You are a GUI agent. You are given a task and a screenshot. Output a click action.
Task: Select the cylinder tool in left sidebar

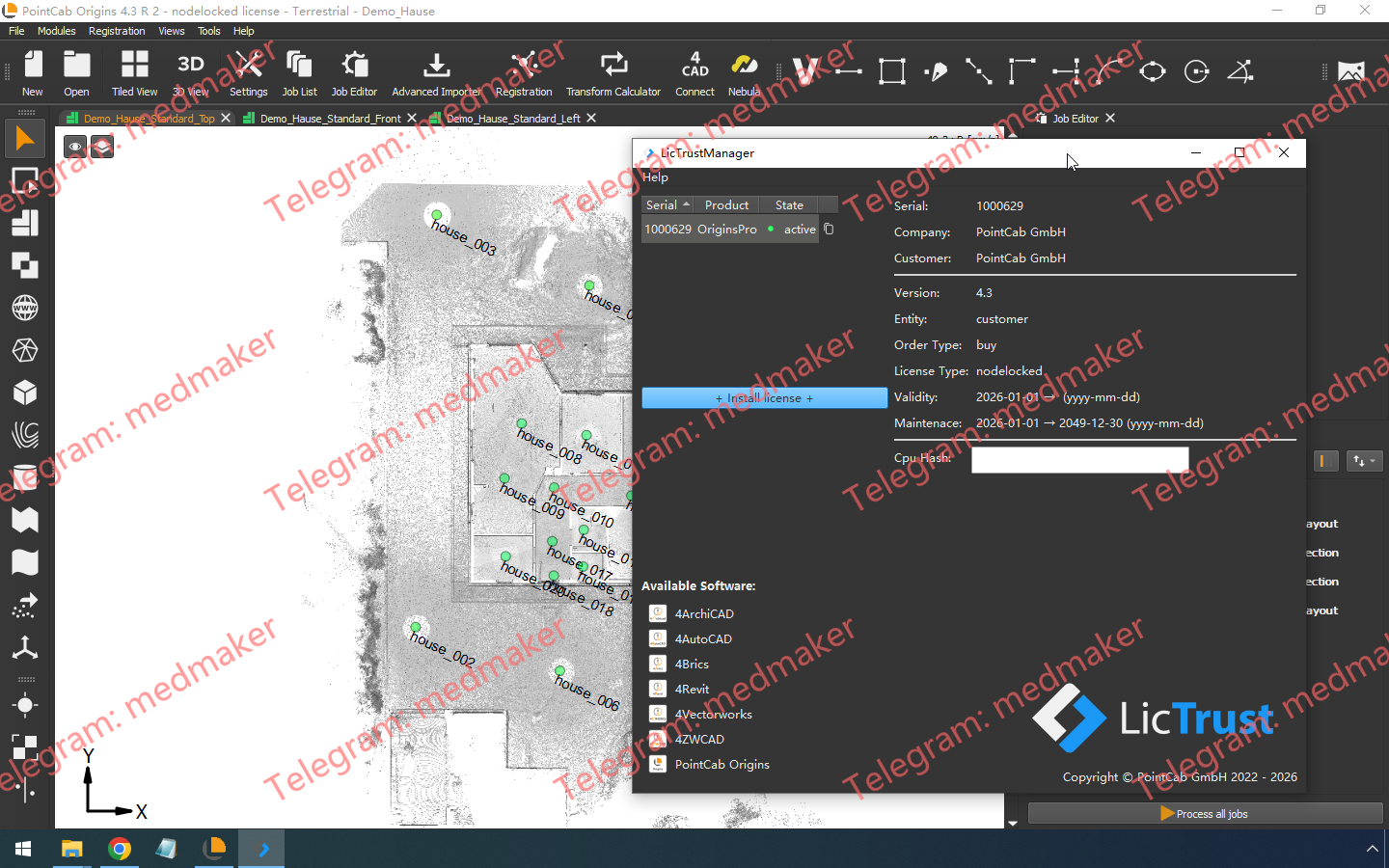25,477
